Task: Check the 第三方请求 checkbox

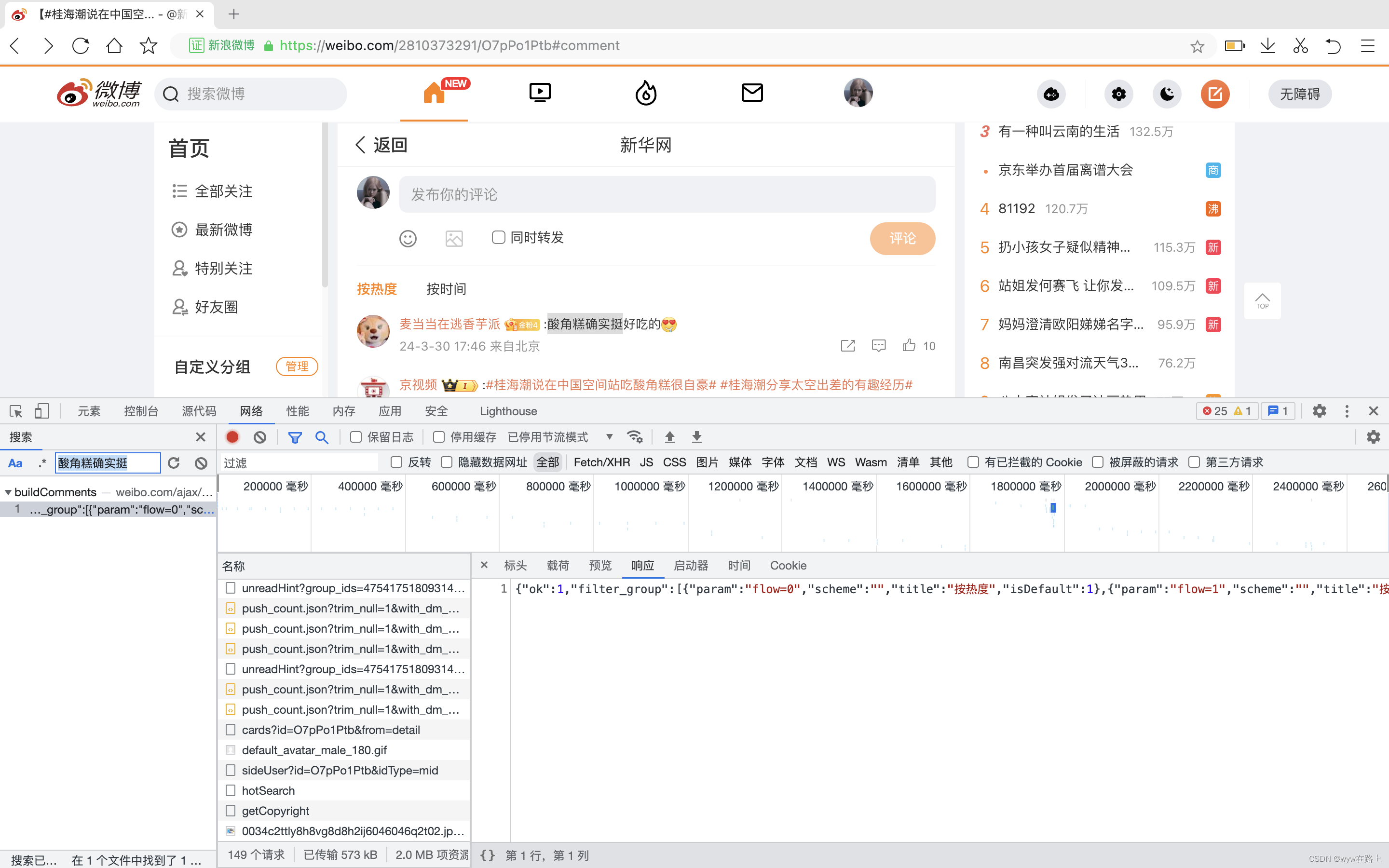Action: pos(1195,462)
